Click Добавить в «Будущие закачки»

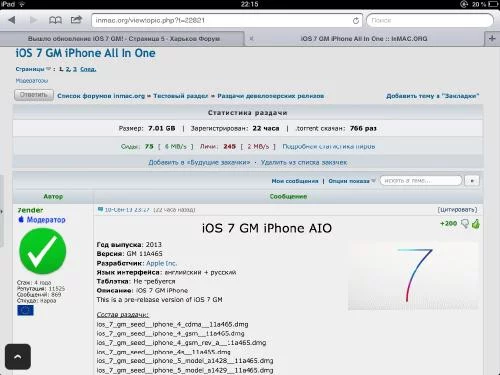(x=199, y=162)
